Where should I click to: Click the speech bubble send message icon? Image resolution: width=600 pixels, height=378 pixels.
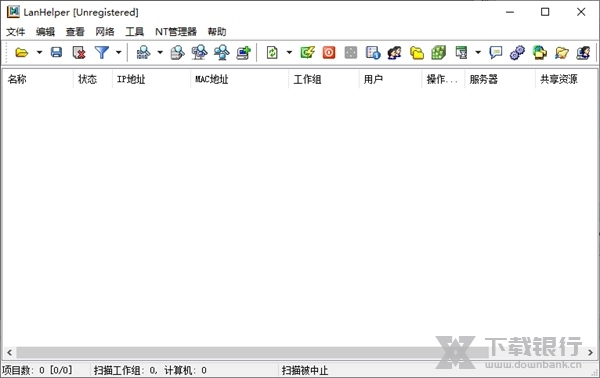pos(496,52)
